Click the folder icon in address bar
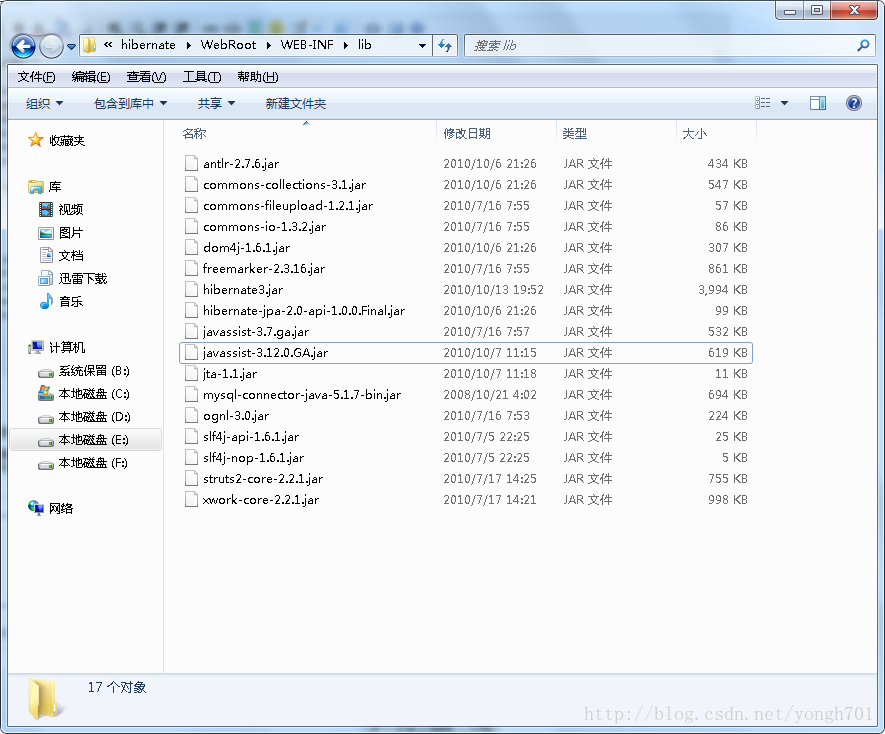885x734 pixels. 89,45
